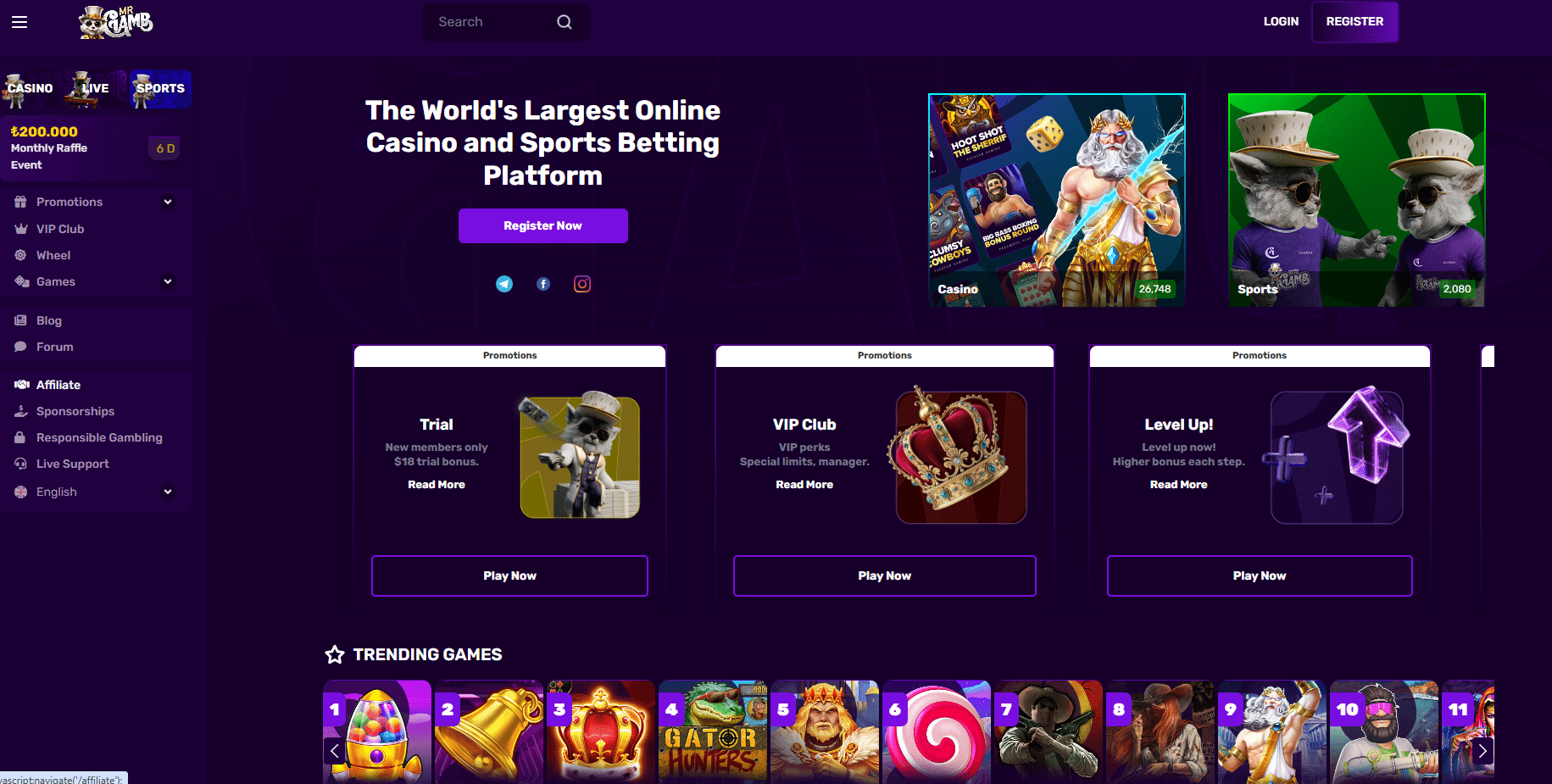Click the Register Now button
This screenshot has width=1552, height=784.
click(543, 225)
